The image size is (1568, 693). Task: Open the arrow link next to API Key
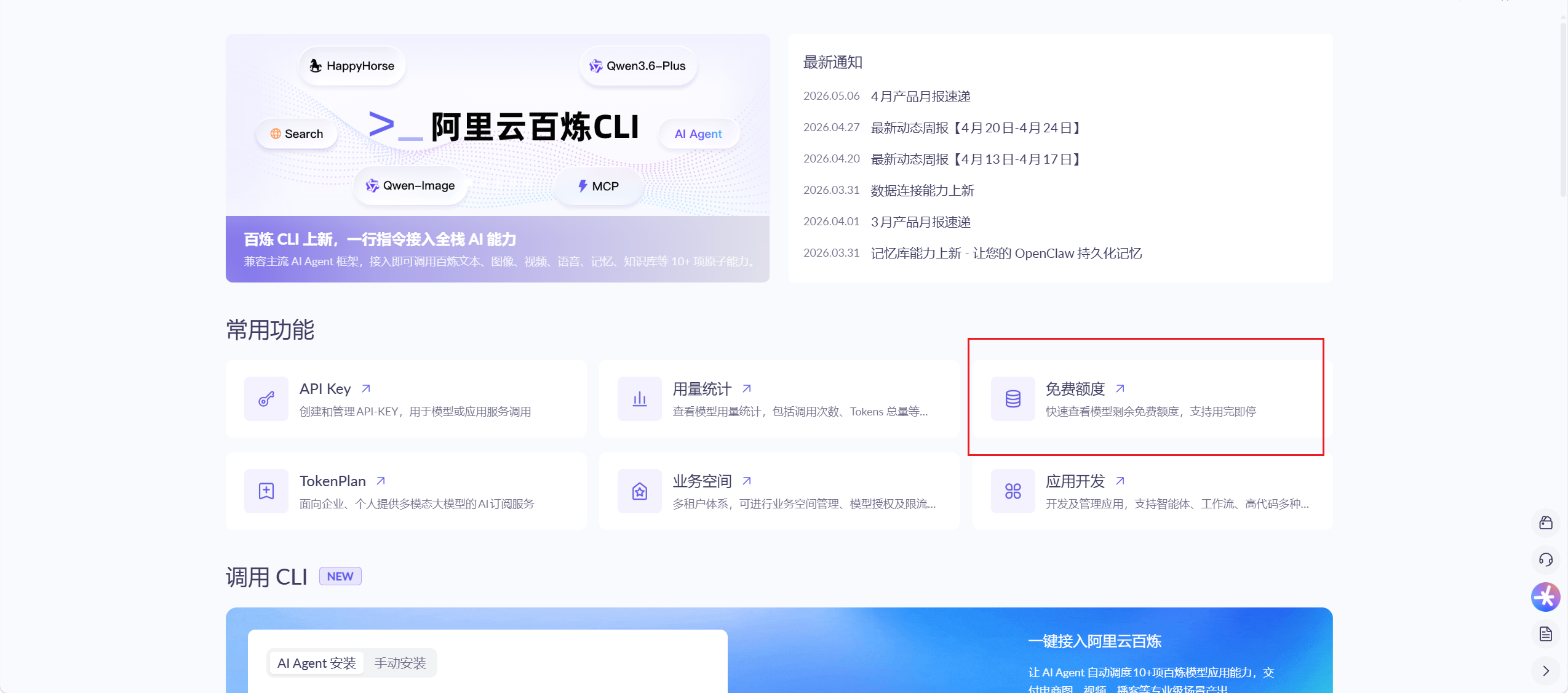[x=366, y=388]
